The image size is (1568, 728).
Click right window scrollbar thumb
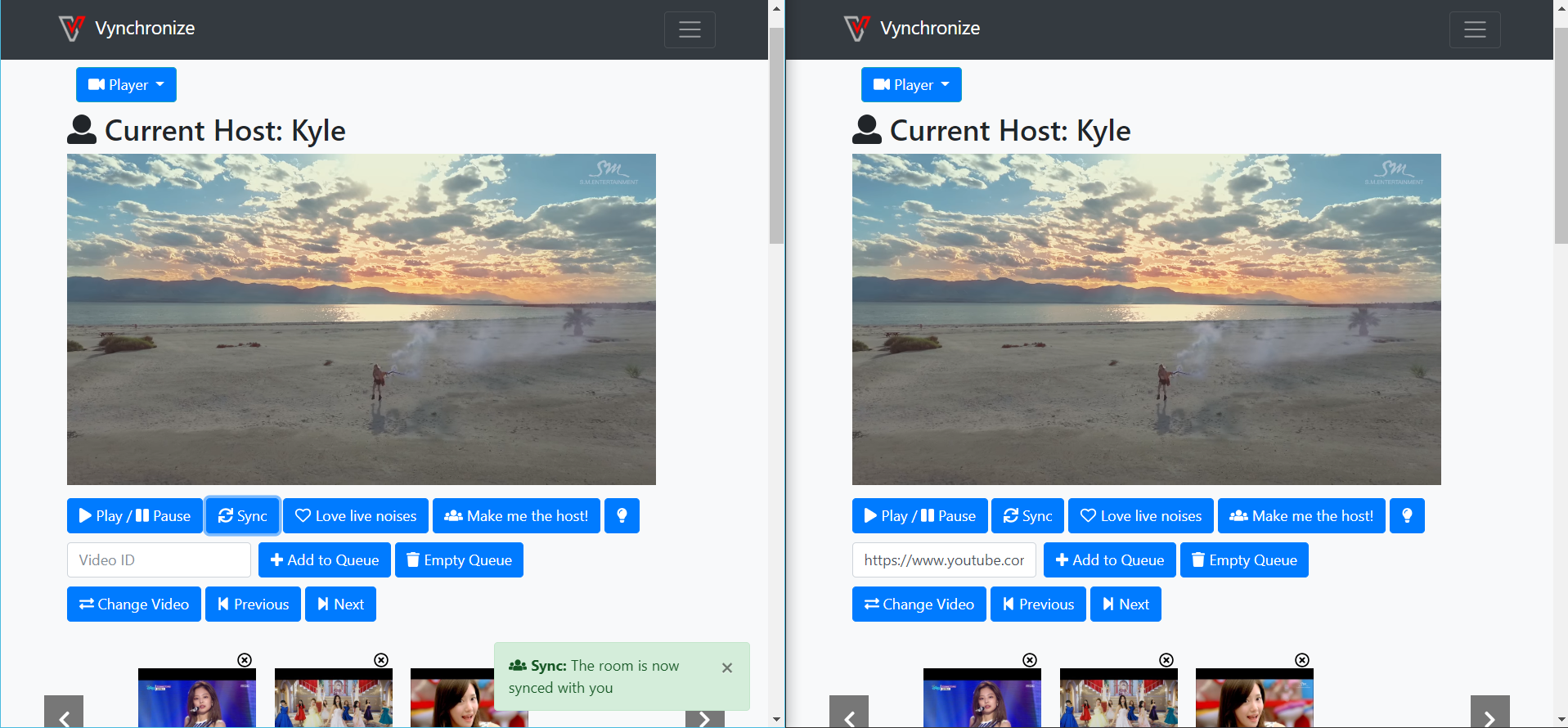point(1561,136)
